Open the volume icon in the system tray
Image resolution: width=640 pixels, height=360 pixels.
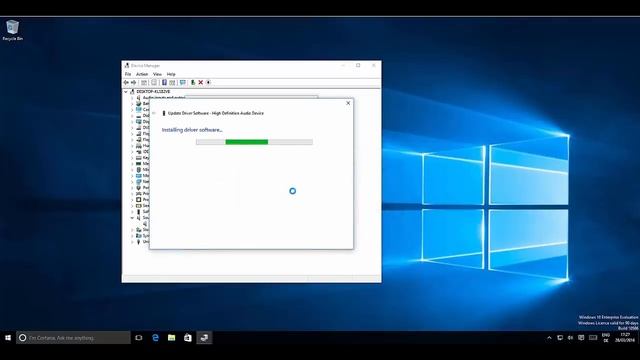(x=570, y=338)
